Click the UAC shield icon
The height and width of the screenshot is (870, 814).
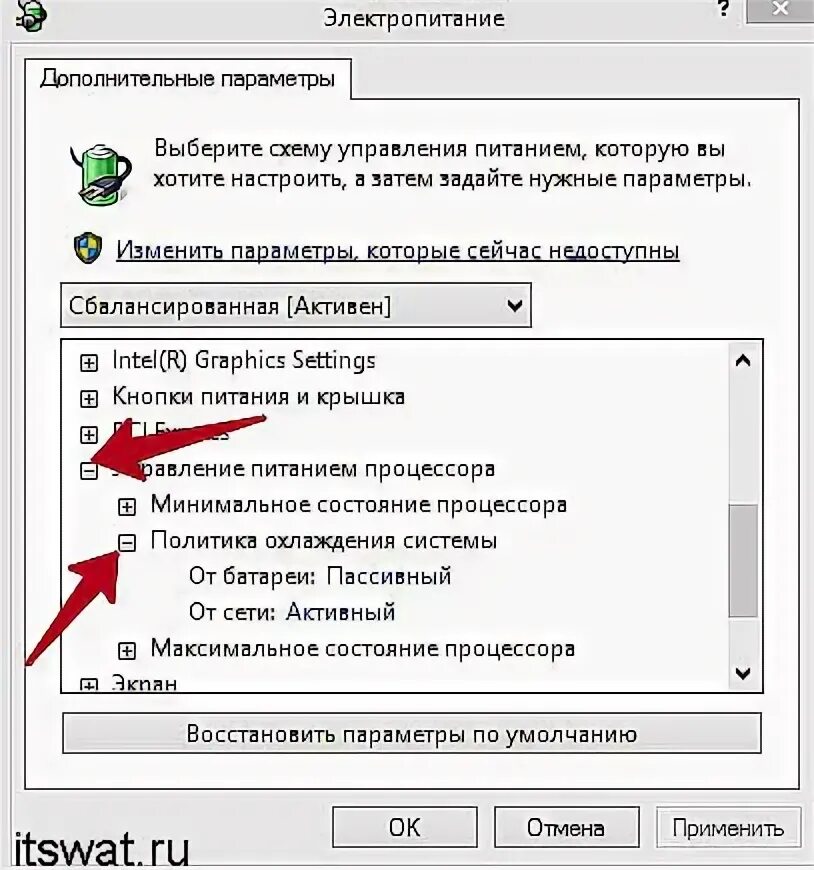click(88, 248)
